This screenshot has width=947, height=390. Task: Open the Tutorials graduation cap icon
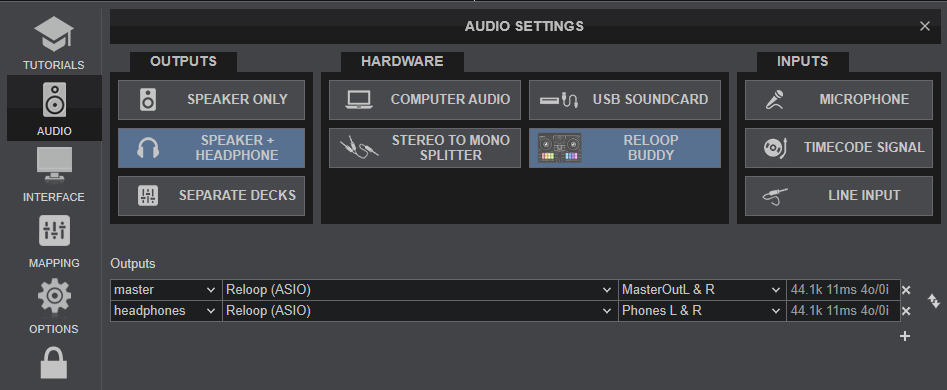[54, 35]
